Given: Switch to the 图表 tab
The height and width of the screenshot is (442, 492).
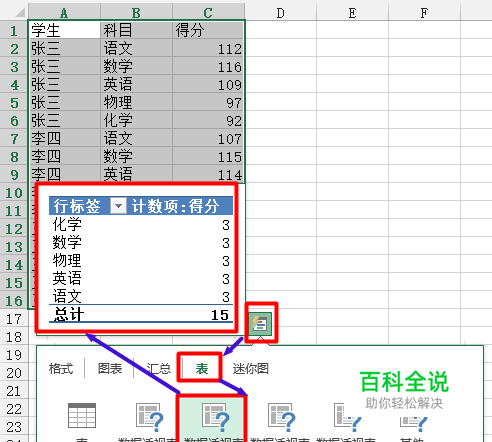Looking at the screenshot, I should [x=110, y=368].
